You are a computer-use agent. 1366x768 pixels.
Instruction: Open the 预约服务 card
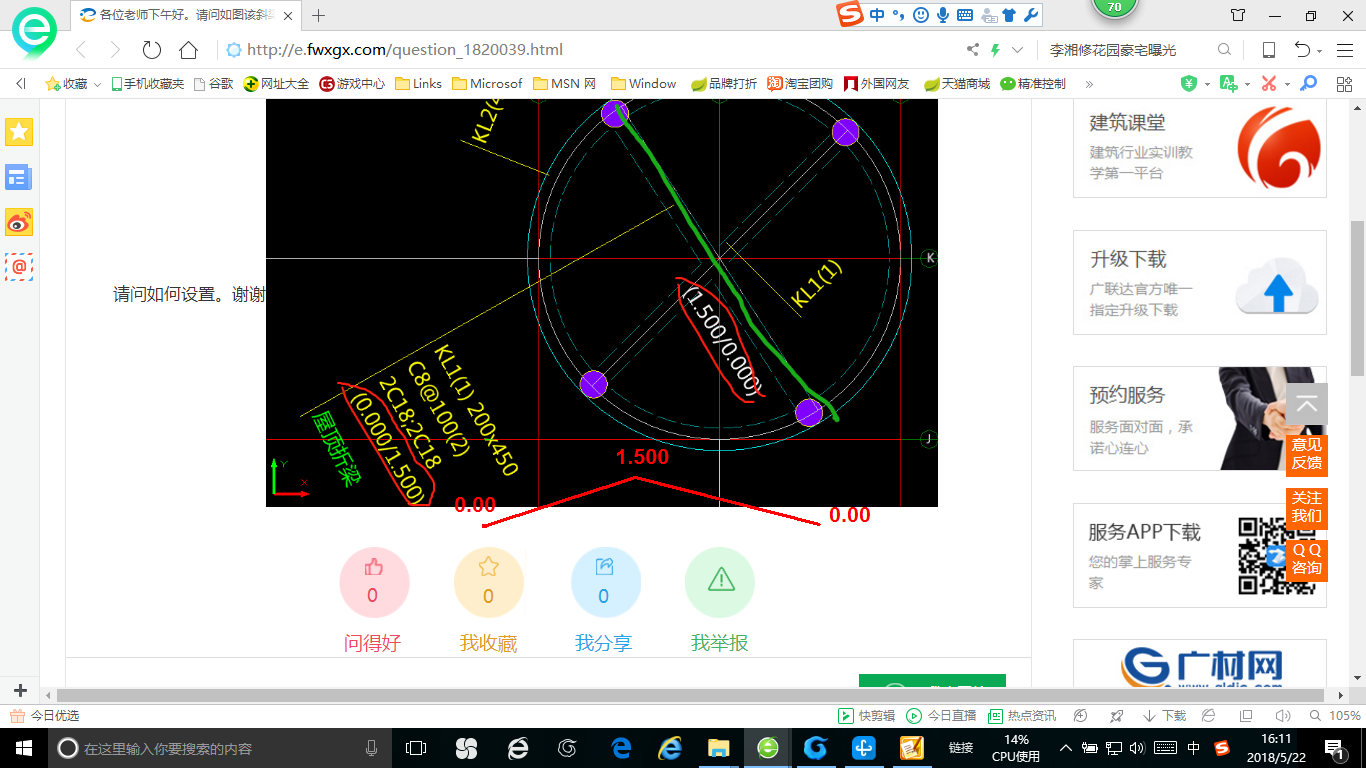pos(1200,418)
